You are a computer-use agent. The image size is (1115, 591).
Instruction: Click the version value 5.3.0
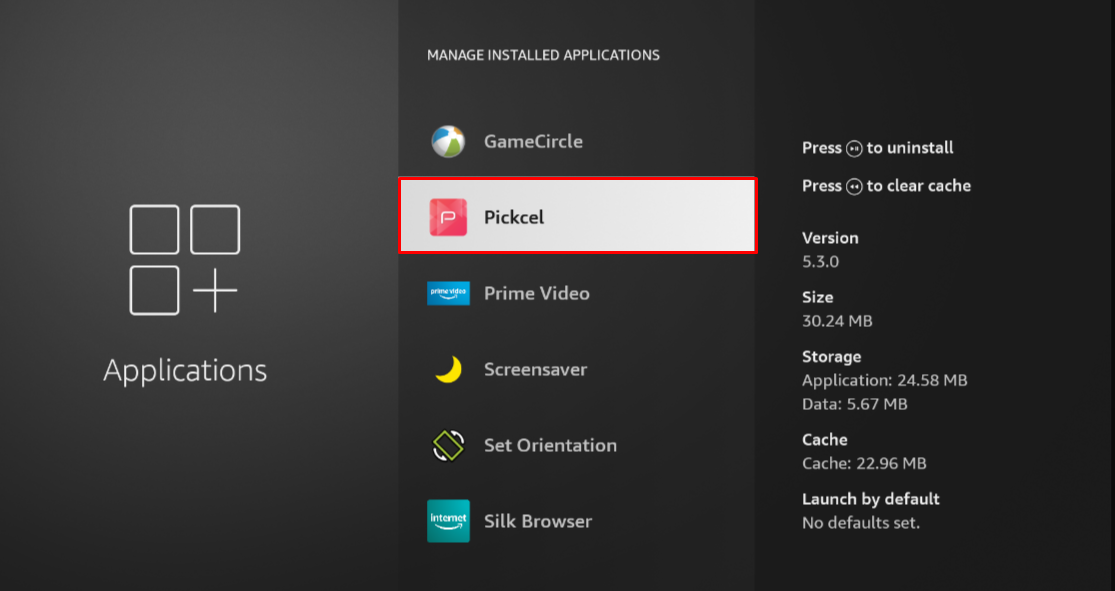coord(821,262)
